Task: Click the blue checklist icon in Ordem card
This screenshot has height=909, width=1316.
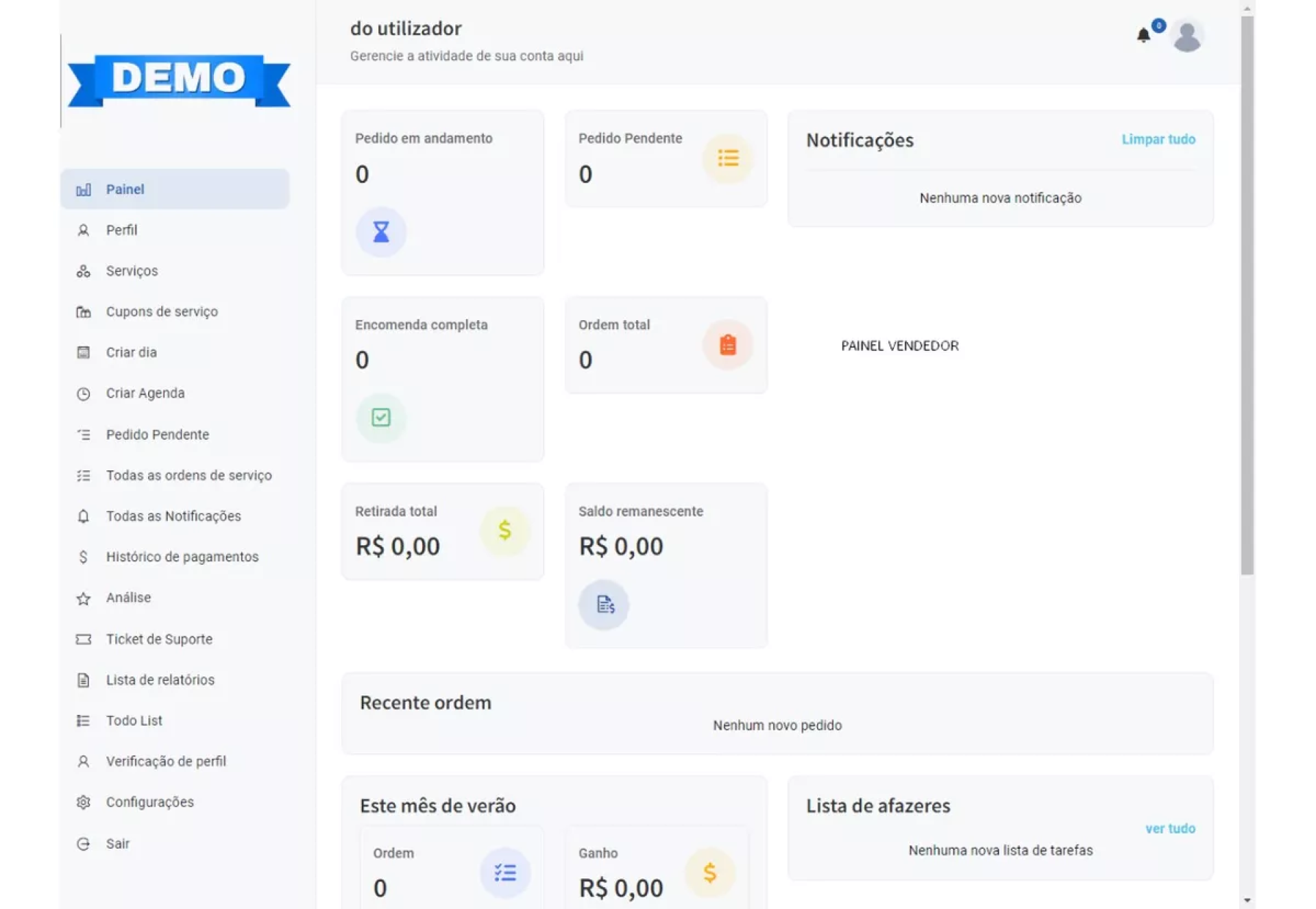Action: (505, 873)
